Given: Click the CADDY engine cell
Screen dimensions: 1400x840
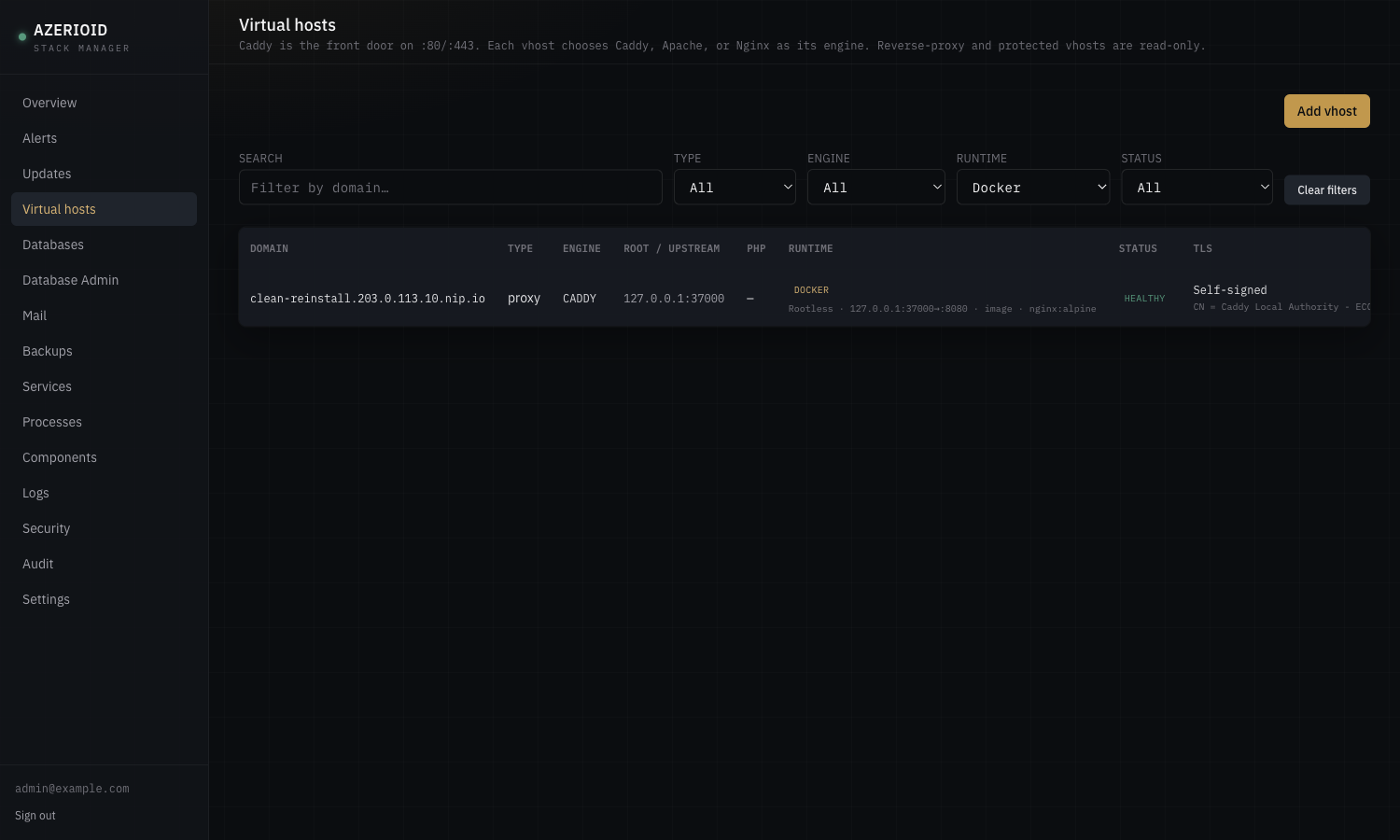Looking at the screenshot, I should (x=580, y=299).
